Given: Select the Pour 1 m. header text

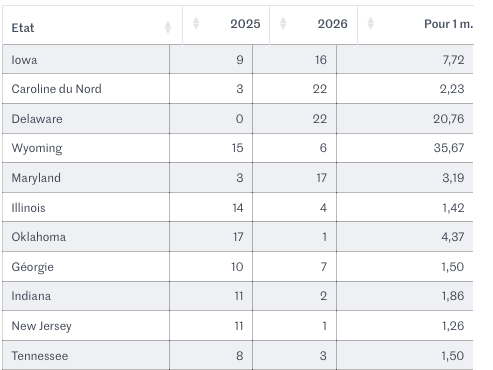Looking at the screenshot, I should (448, 24).
